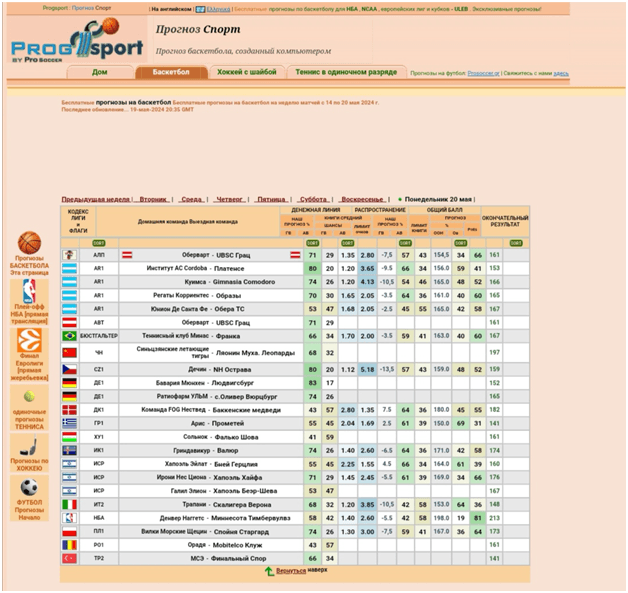Open Теннис в одиночном разряде tab
Screen dimensions: 628x593
[346, 72]
